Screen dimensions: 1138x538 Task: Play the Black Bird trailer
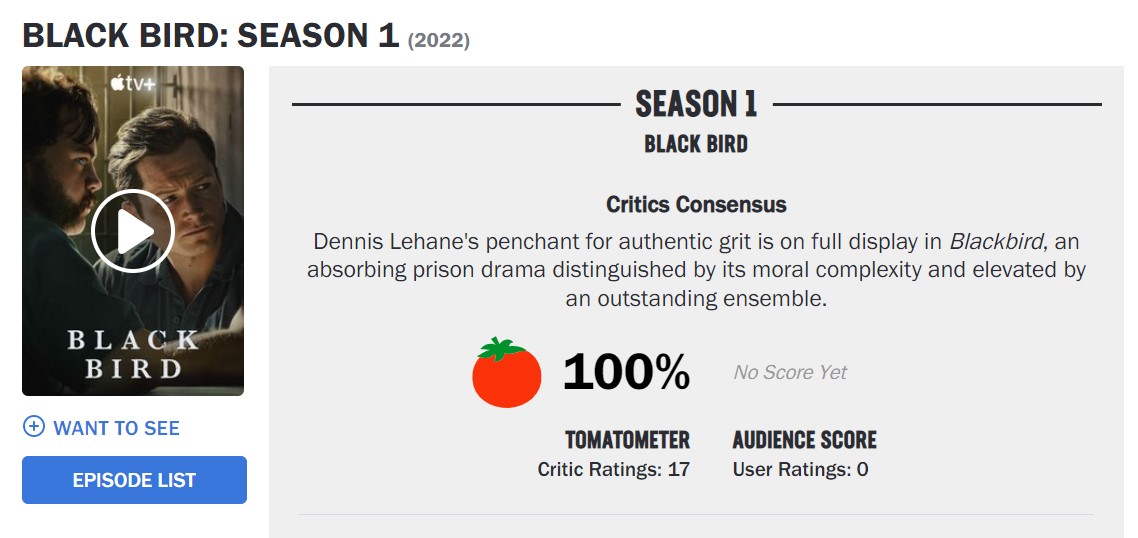(x=133, y=231)
